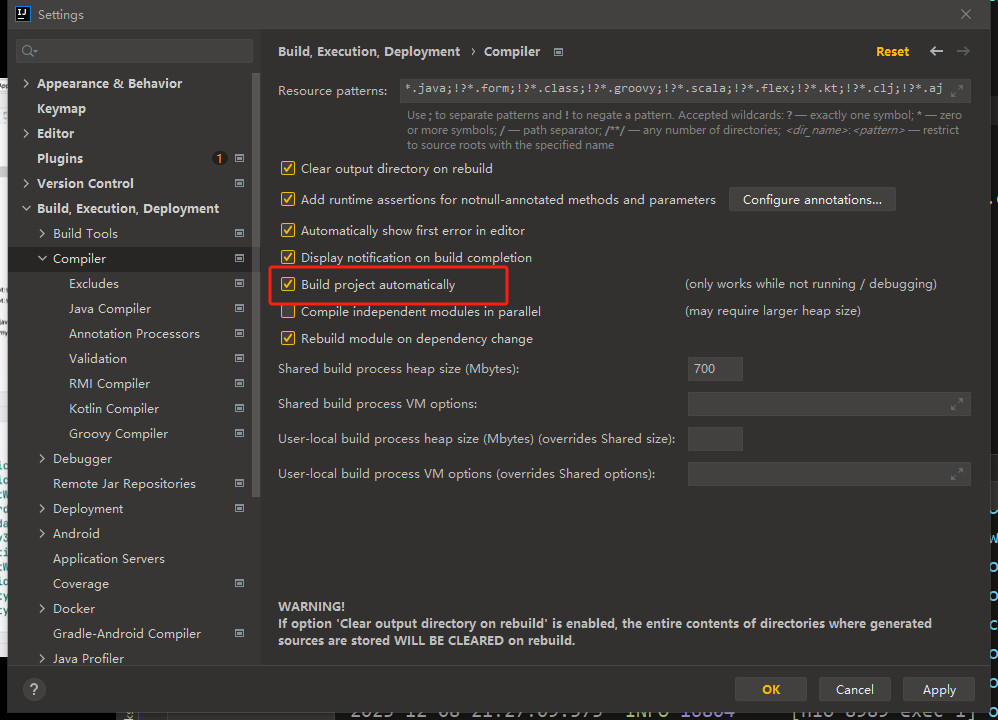Click project icon next to Coverage

pos(239,583)
